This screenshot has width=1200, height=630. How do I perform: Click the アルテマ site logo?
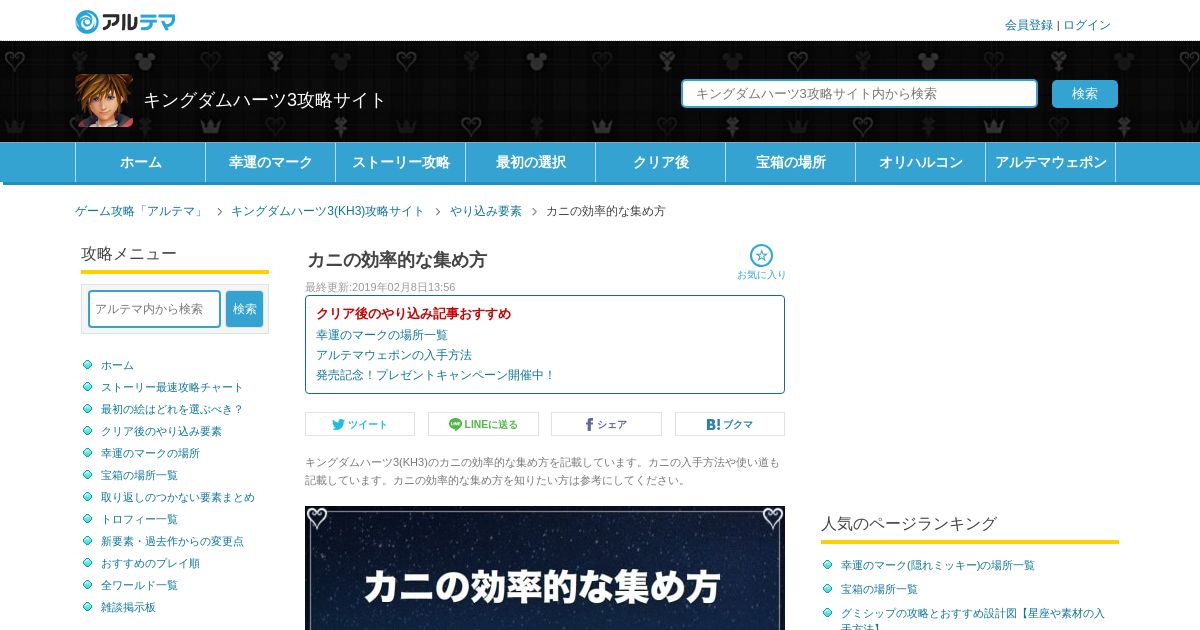coord(125,21)
